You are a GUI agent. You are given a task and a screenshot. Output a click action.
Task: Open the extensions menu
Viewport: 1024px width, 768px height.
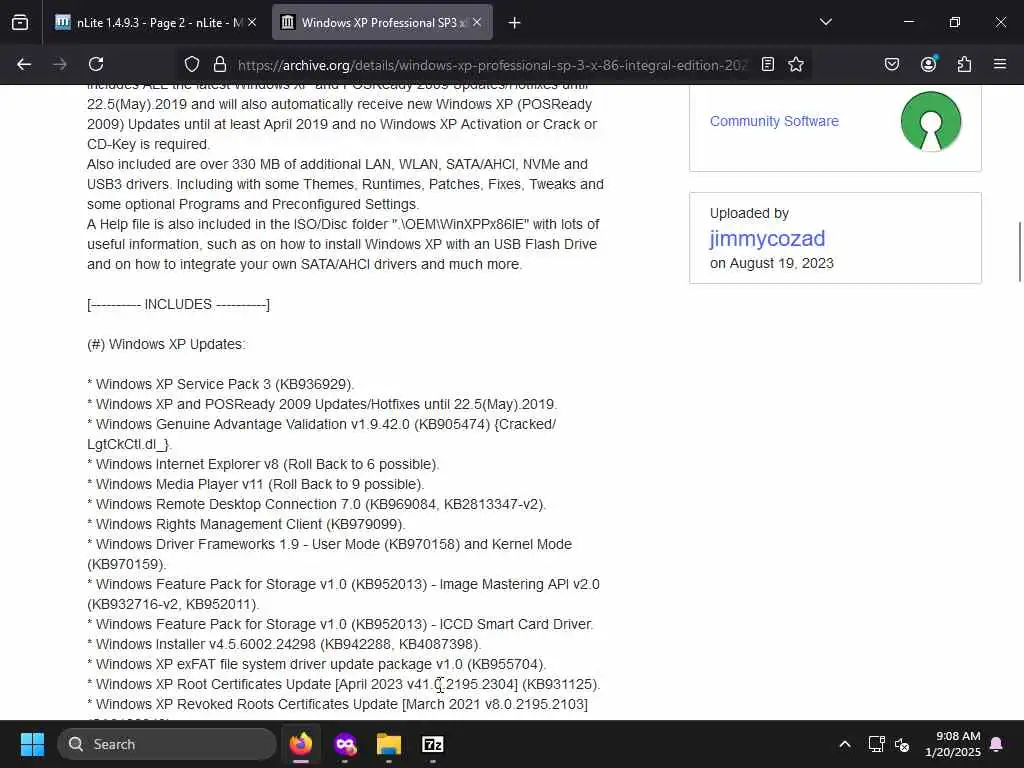[x=965, y=64]
